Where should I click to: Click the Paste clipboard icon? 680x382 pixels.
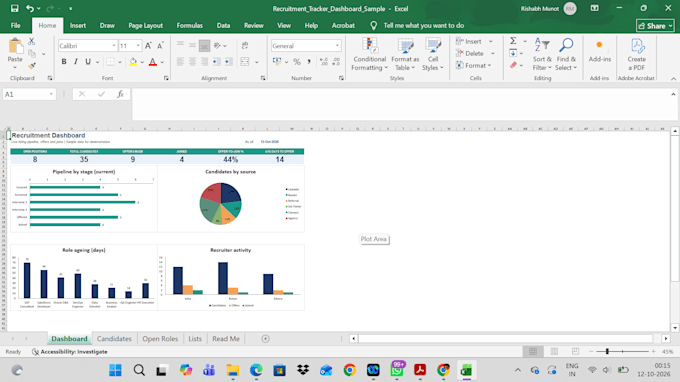point(15,47)
